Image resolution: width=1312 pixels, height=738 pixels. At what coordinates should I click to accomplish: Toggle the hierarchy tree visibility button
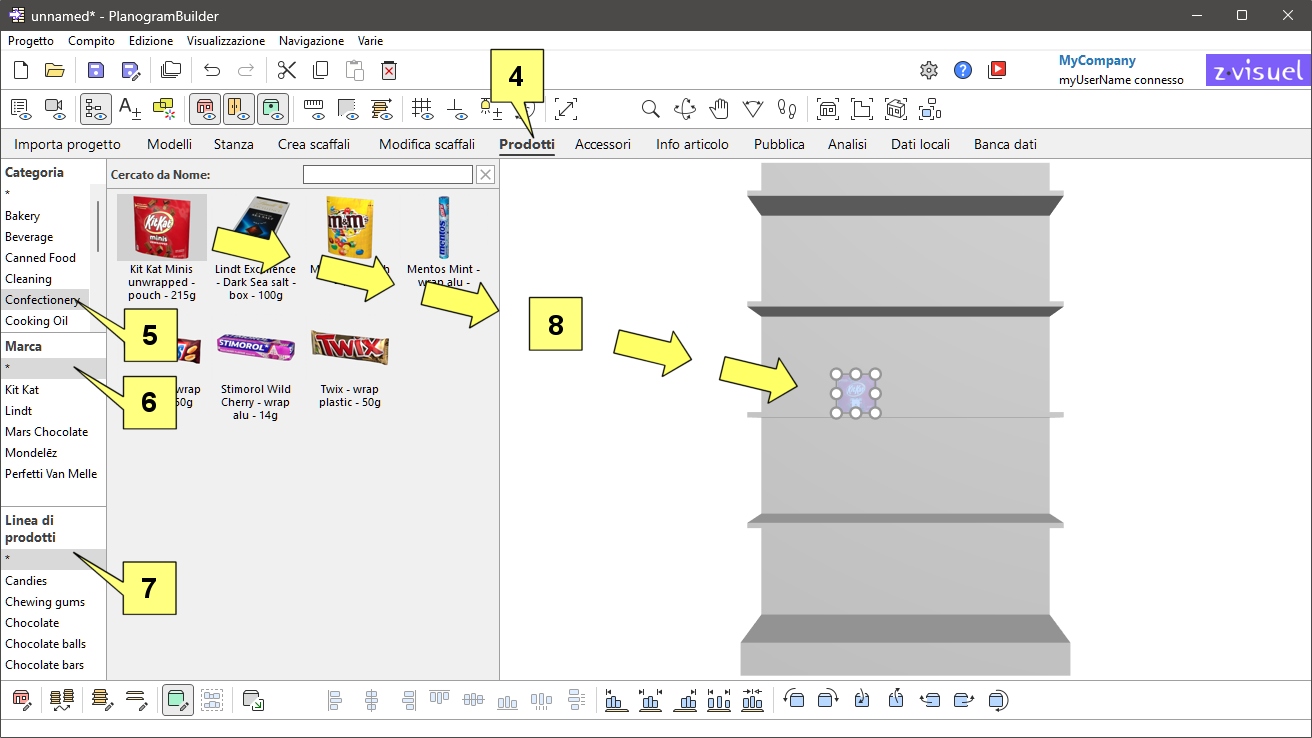(96, 108)
